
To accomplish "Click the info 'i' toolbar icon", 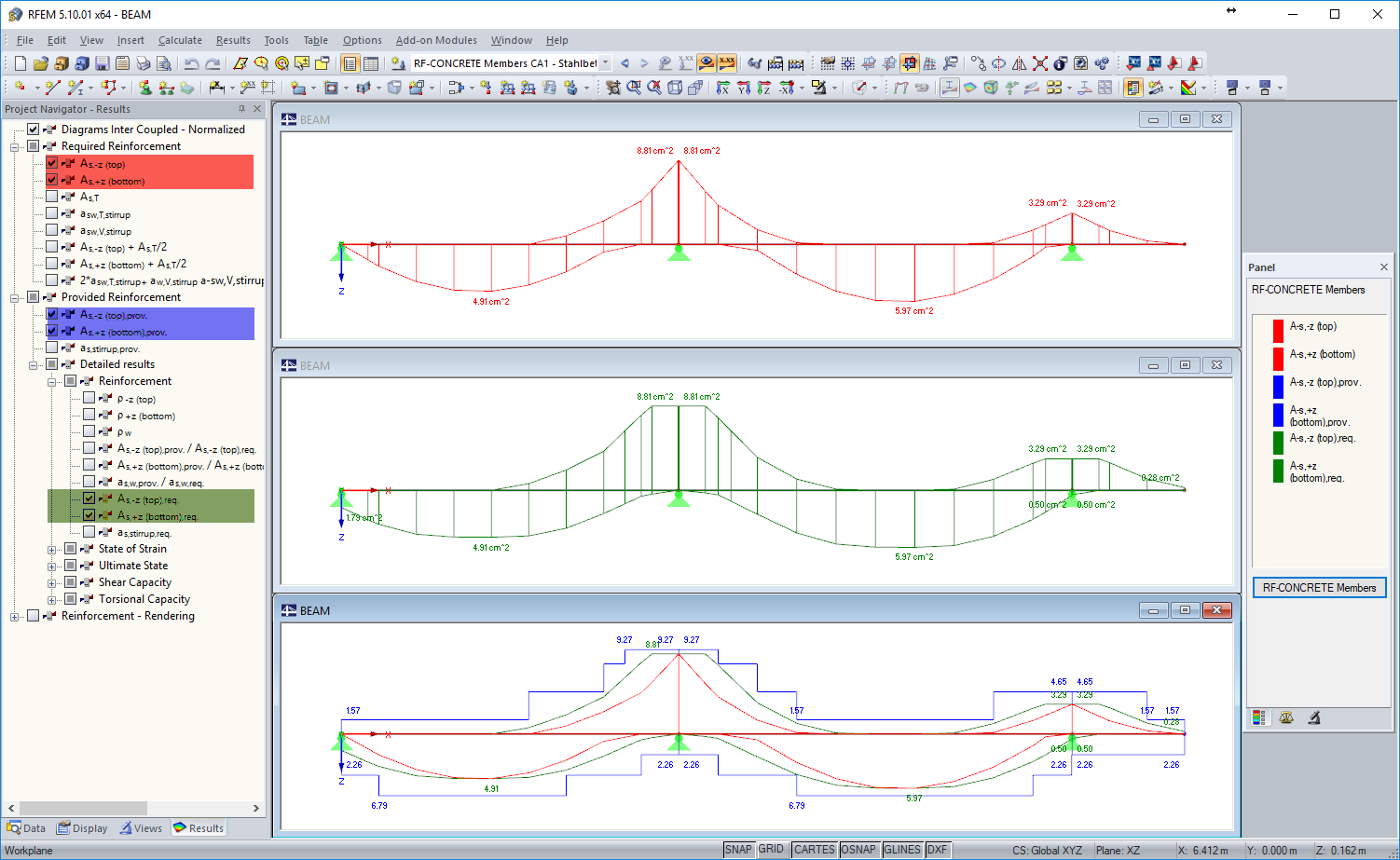I will tap(1060, 63).
